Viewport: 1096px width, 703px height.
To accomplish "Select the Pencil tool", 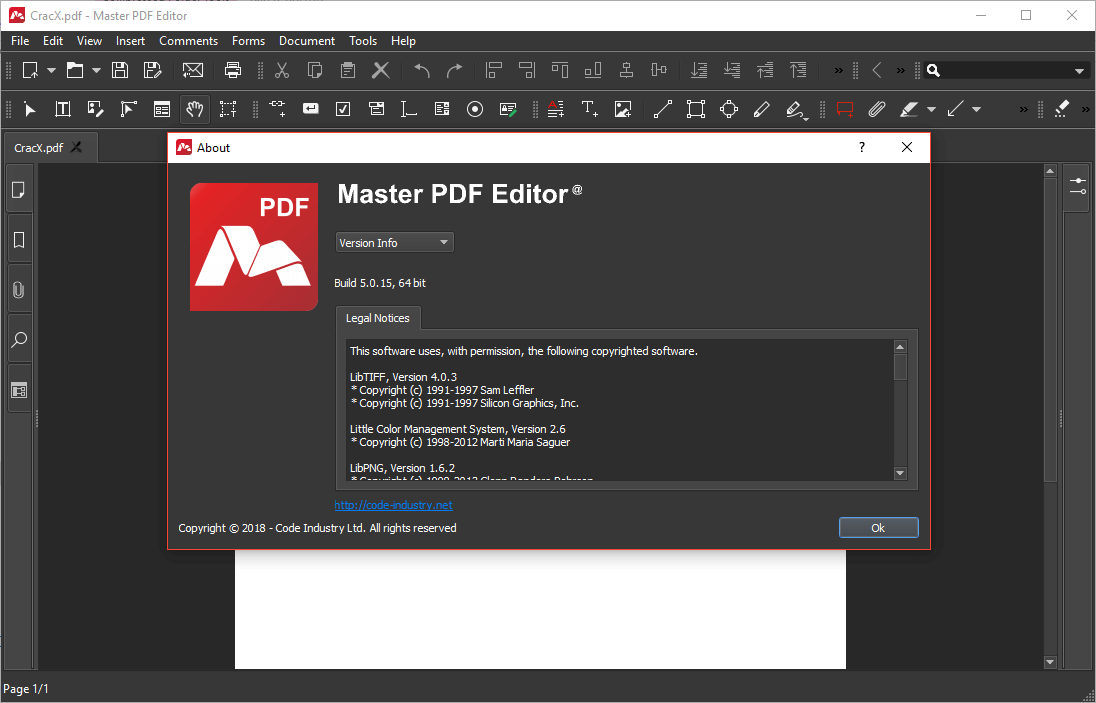I will tap(762, 109).
